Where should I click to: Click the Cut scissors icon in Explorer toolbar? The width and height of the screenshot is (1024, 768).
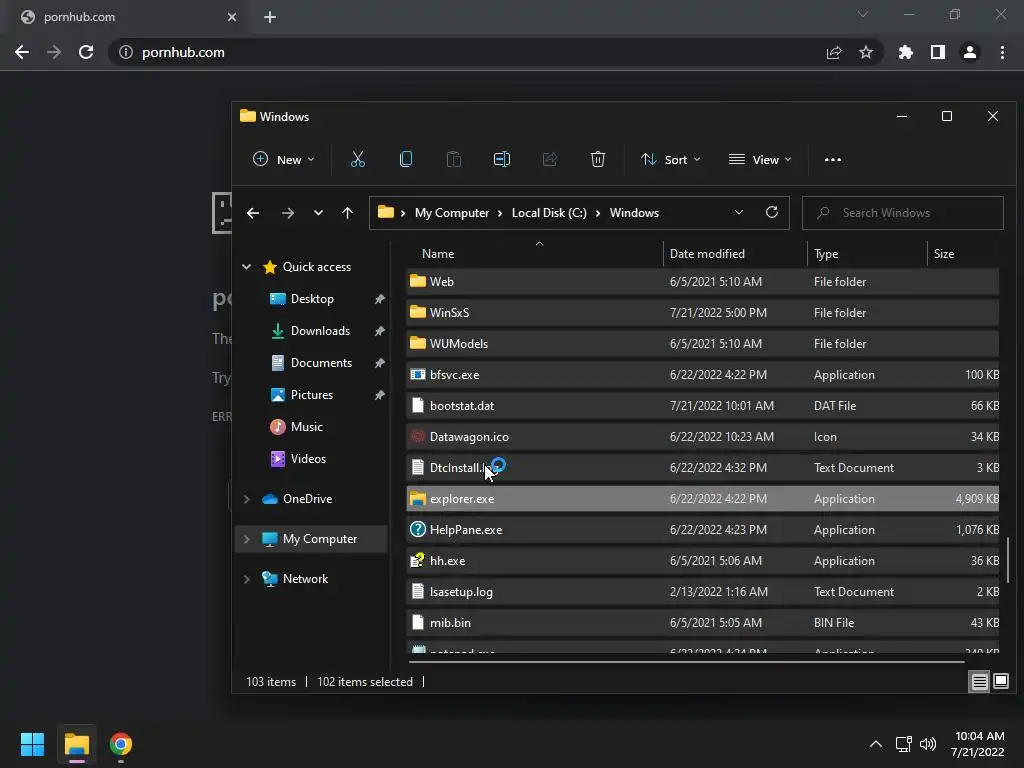click(358, 159)
